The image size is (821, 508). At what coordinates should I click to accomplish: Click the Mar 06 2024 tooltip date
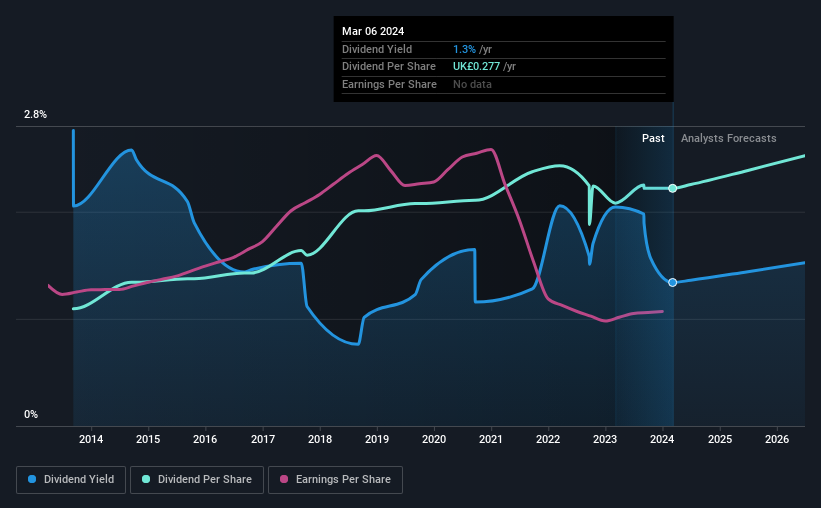[373, 31]
